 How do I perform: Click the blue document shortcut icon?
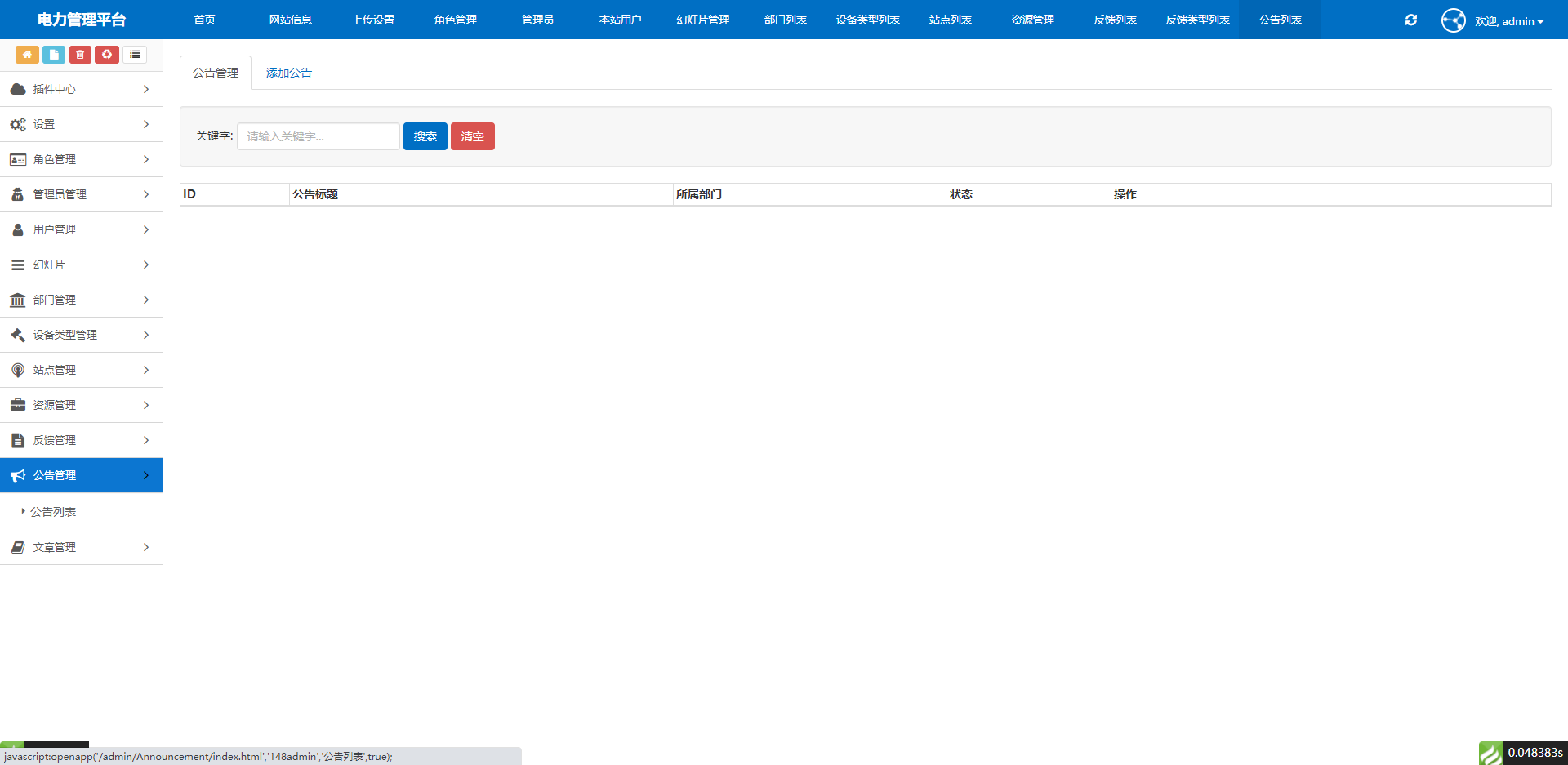[54, 55]
